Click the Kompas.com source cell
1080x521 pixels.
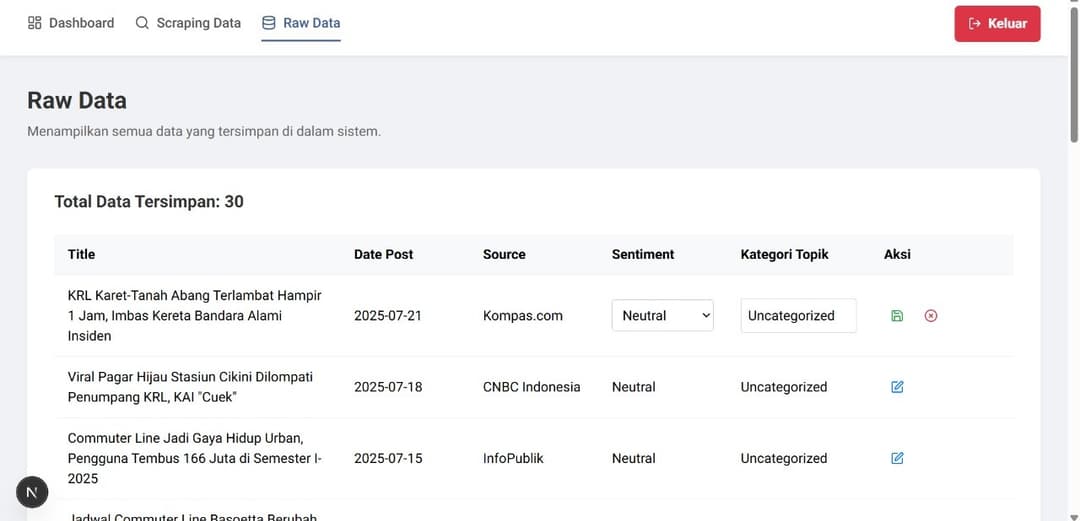tap(523, 316)
